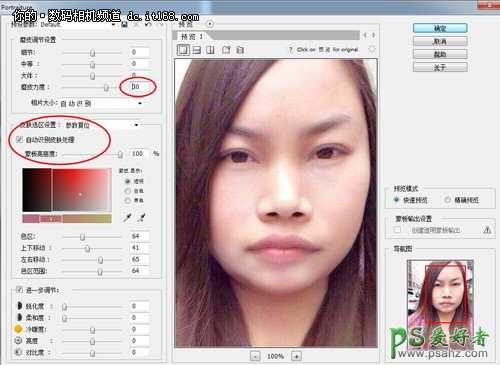Pick the subtract-color eyedropper icon
The height and width of the screenshot is (365, 500).
[x=141, y=218]
